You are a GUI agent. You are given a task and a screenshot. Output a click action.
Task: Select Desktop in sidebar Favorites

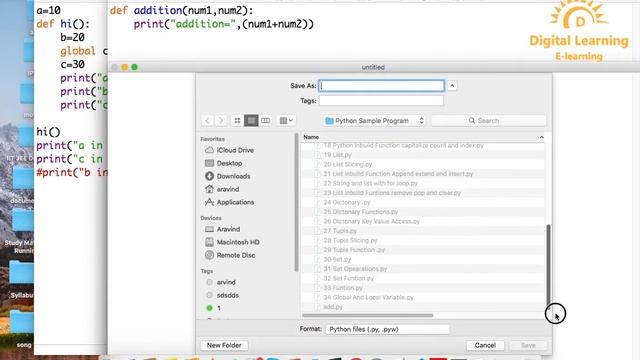click(x=223, y=163)
